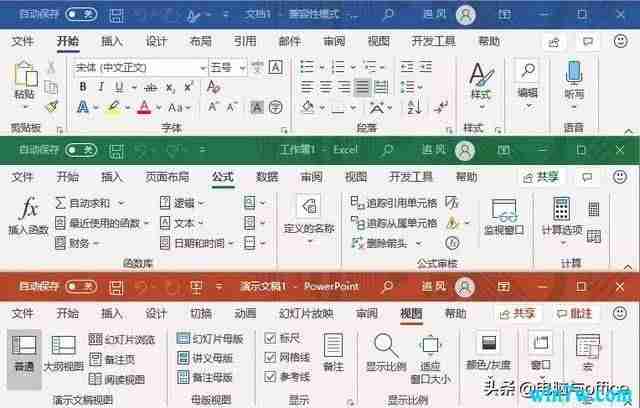Viewport: 640px width, 408px height.
Task: Expand the Styles dropdown in Word
Action: point(482,108)
